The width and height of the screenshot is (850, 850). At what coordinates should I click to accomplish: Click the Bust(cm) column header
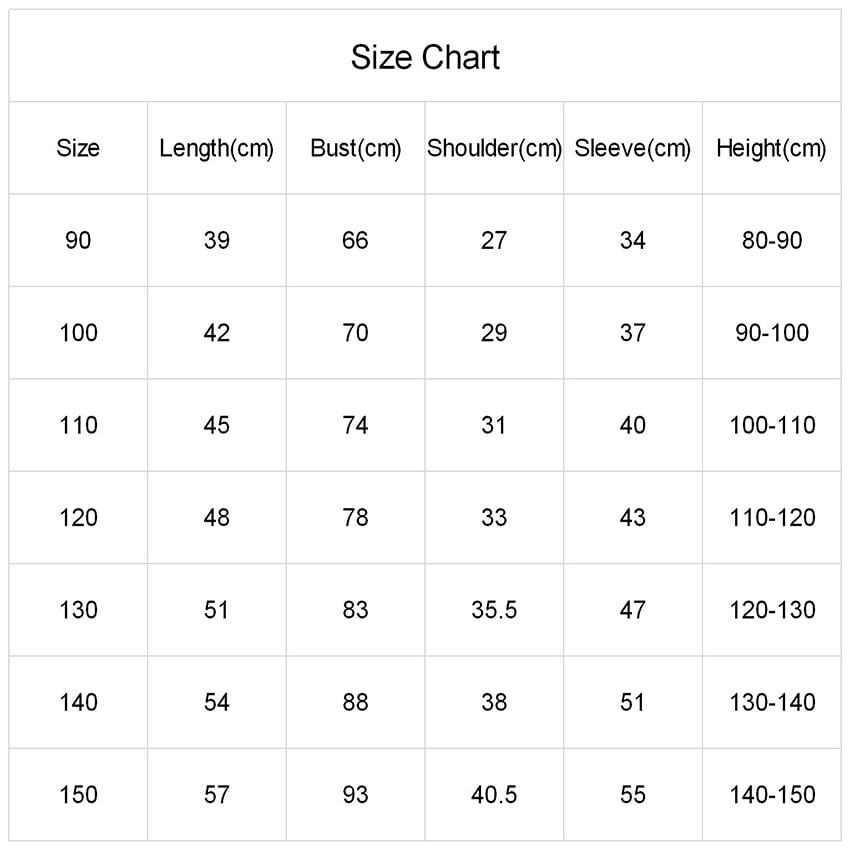click(x=355, y=149)
